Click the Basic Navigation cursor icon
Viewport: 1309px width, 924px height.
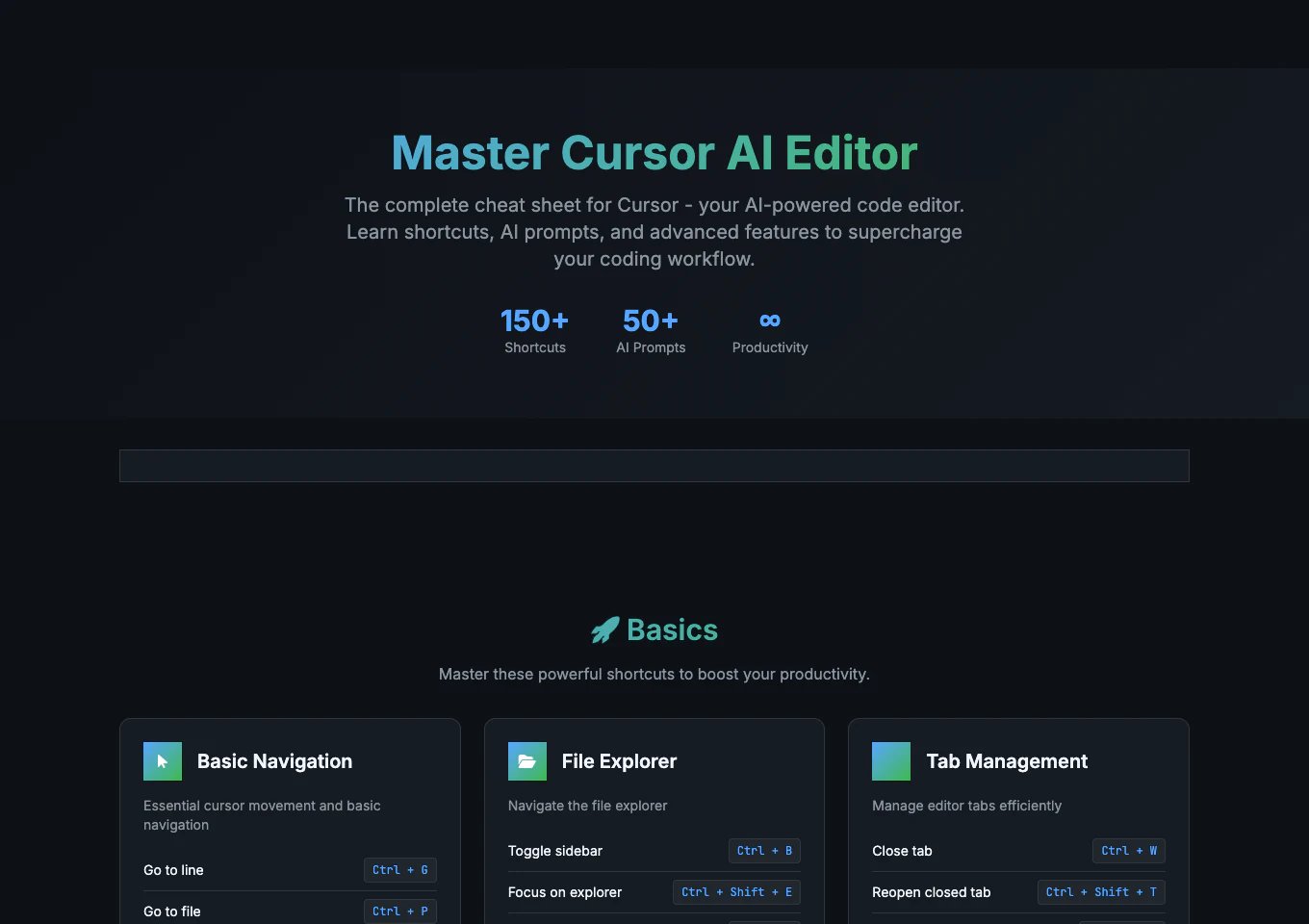(162, 761)
